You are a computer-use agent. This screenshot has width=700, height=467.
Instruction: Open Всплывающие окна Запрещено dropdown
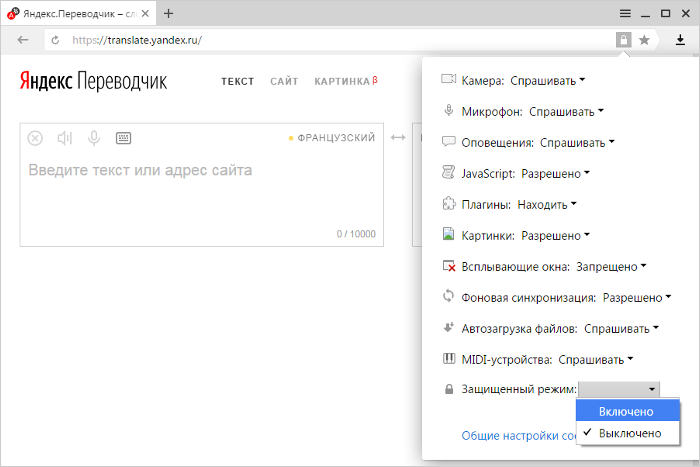click(x=611, y=267)
